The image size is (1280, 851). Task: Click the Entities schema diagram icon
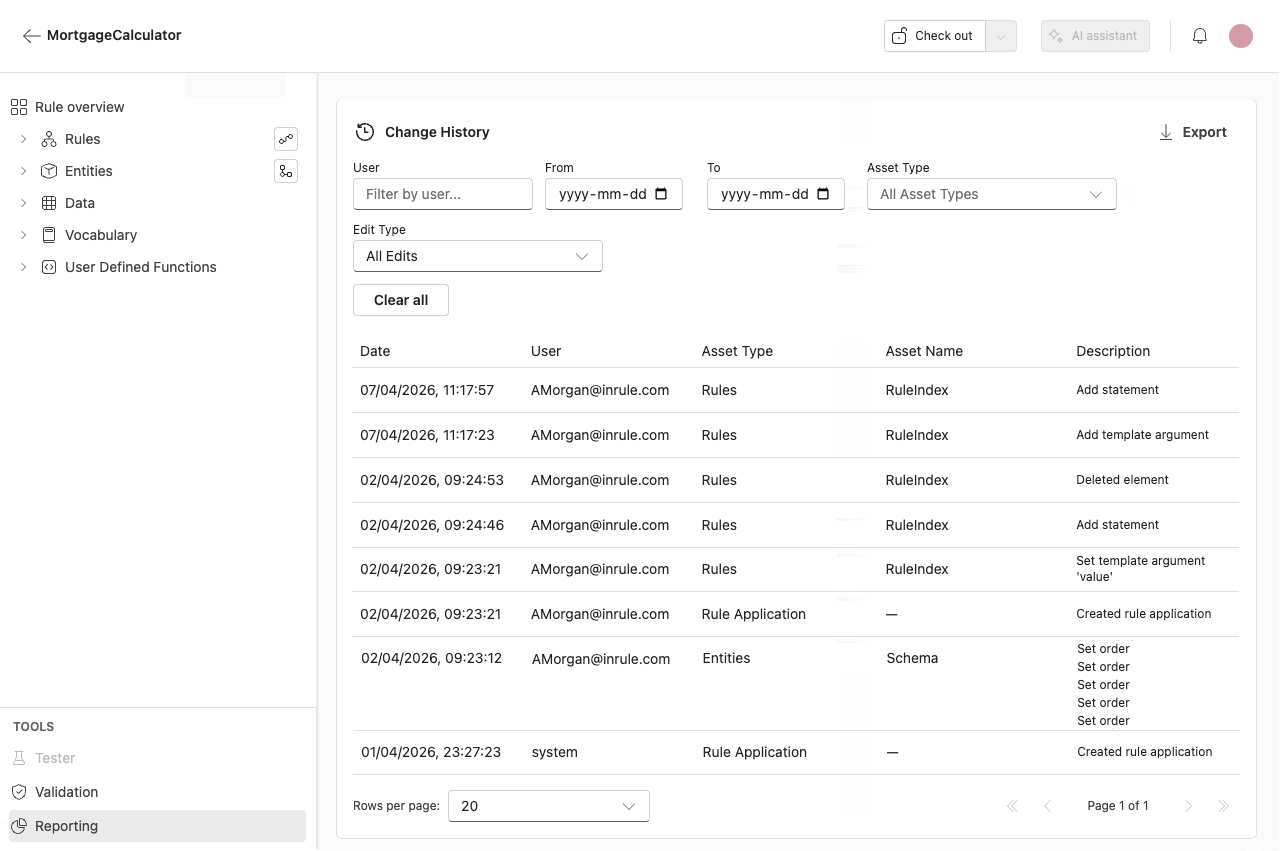(x=286, y=171)
